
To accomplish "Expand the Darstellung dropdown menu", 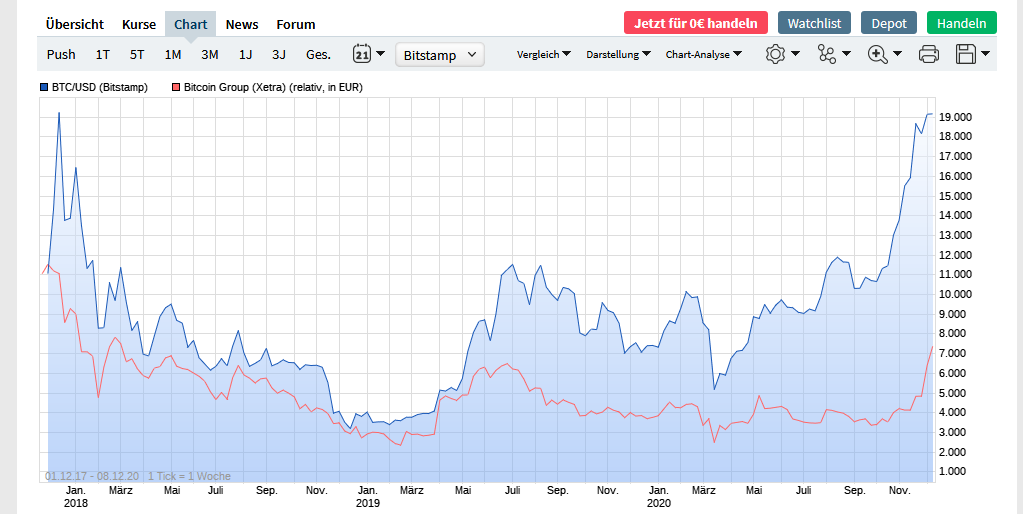I will click(618, 54).
